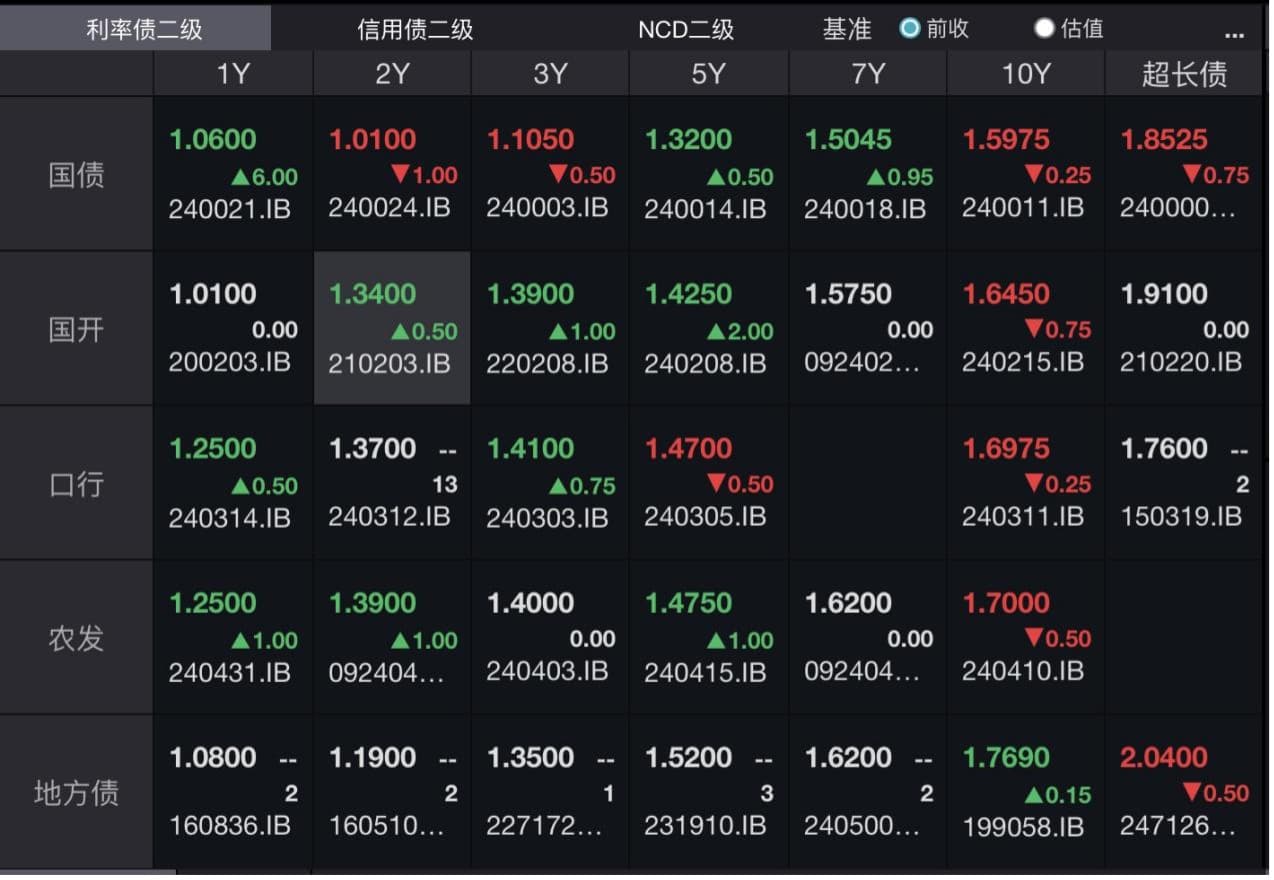Image resolution: width=1274 pixels, height=880 pixels.
Task: Select the 利率债二级 tab
Action: 144,29
